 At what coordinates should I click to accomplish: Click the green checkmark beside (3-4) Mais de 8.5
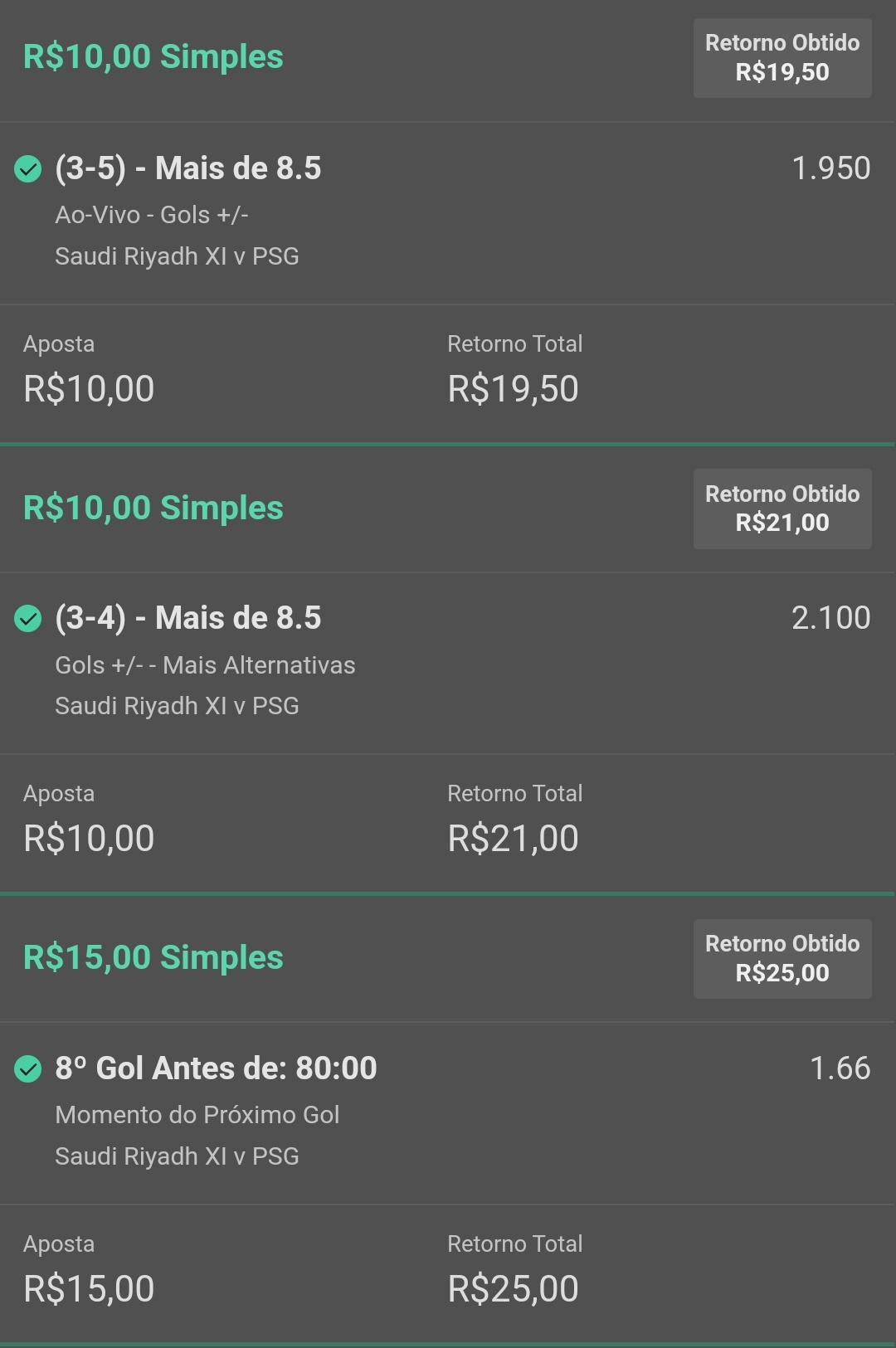tap(28, 619)
